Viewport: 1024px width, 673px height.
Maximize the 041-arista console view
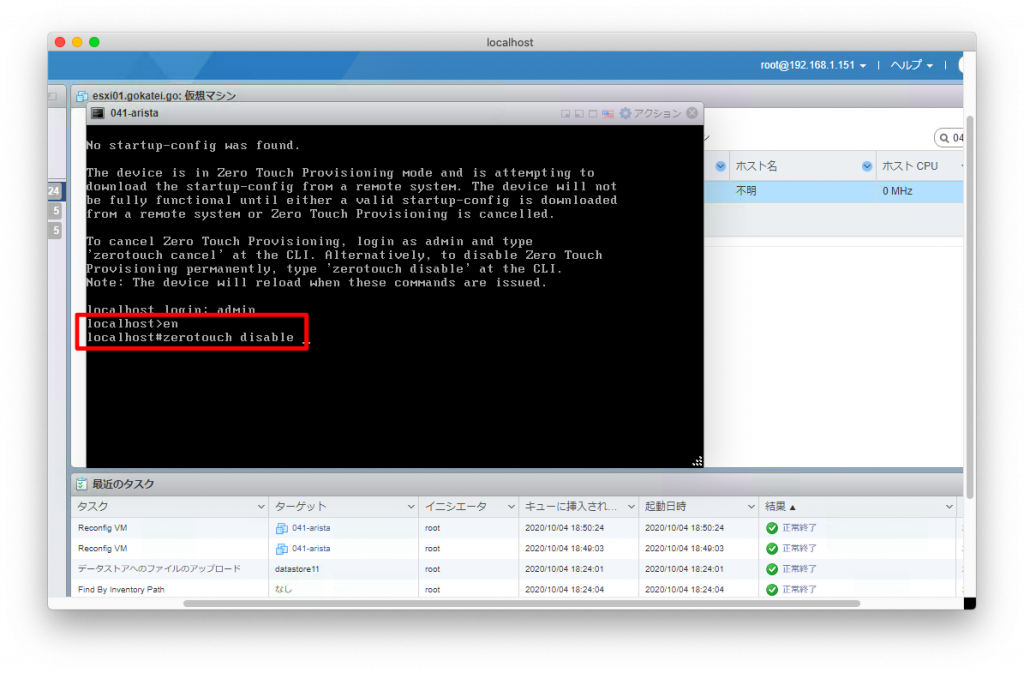point(593,113)
